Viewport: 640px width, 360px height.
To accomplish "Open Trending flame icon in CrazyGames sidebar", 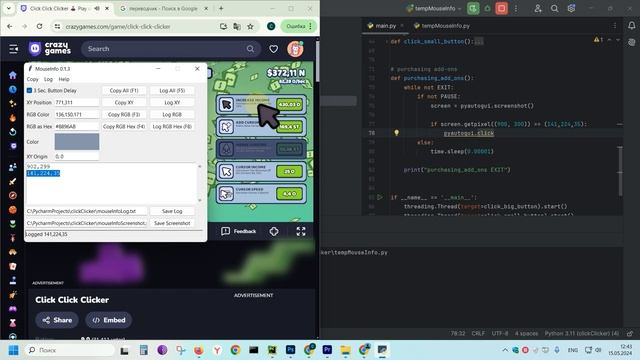I will coord(13,118).
